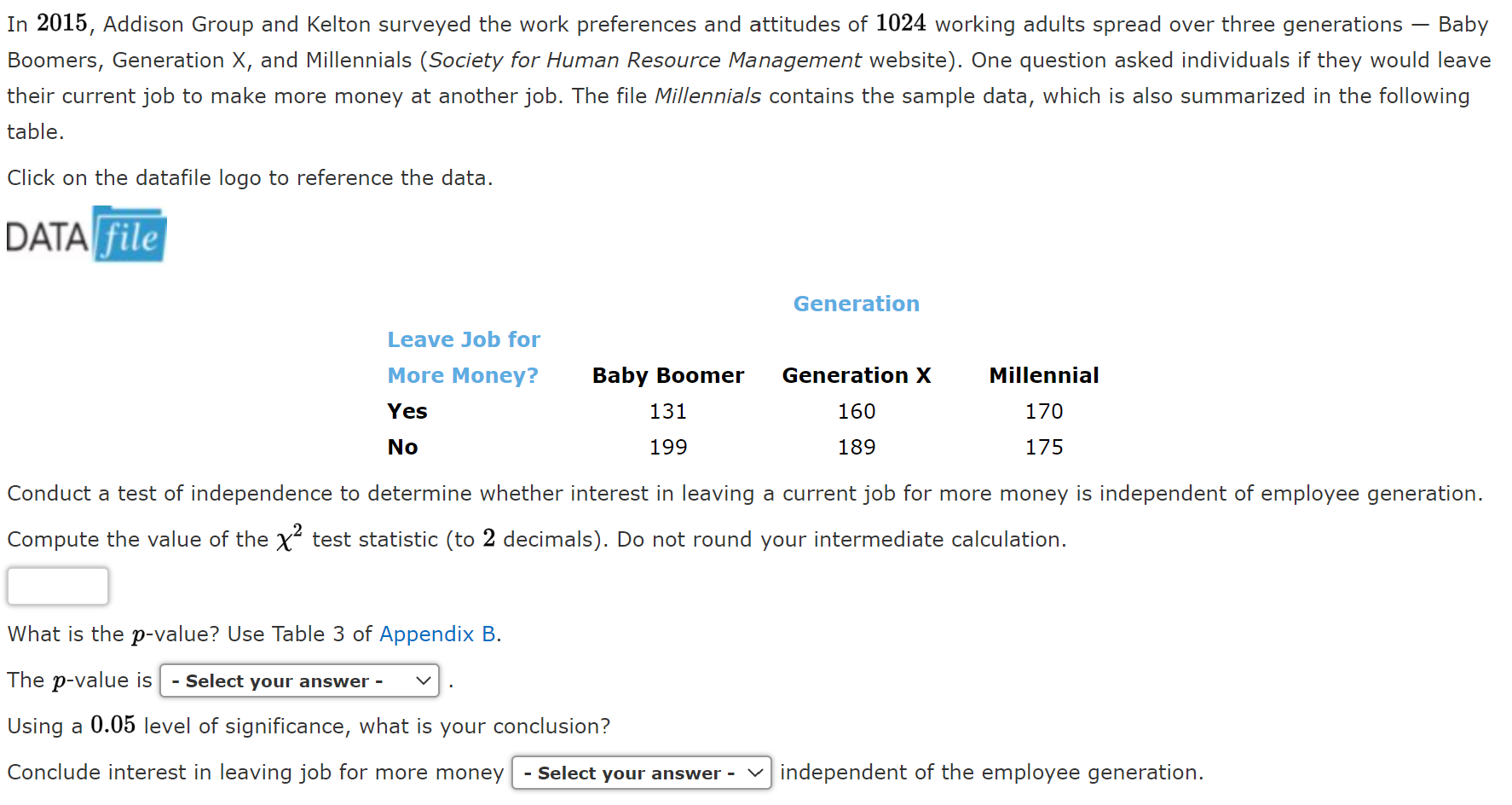This screenshot has height=805, width=1512.
Task: Click the chevron arrow on the conclusion select
Action: pos(754,773)
